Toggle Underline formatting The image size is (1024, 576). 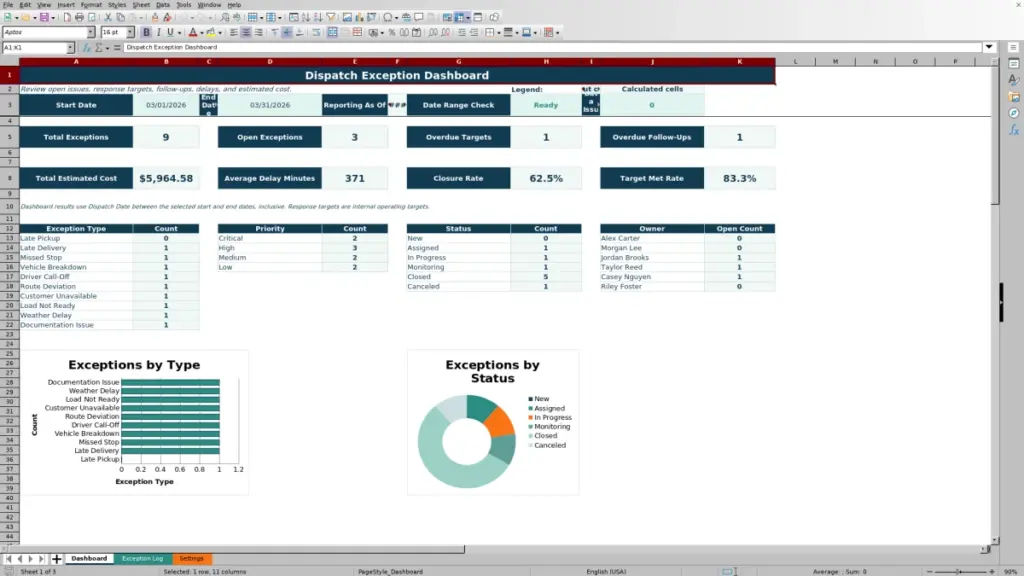click(170, 32)
